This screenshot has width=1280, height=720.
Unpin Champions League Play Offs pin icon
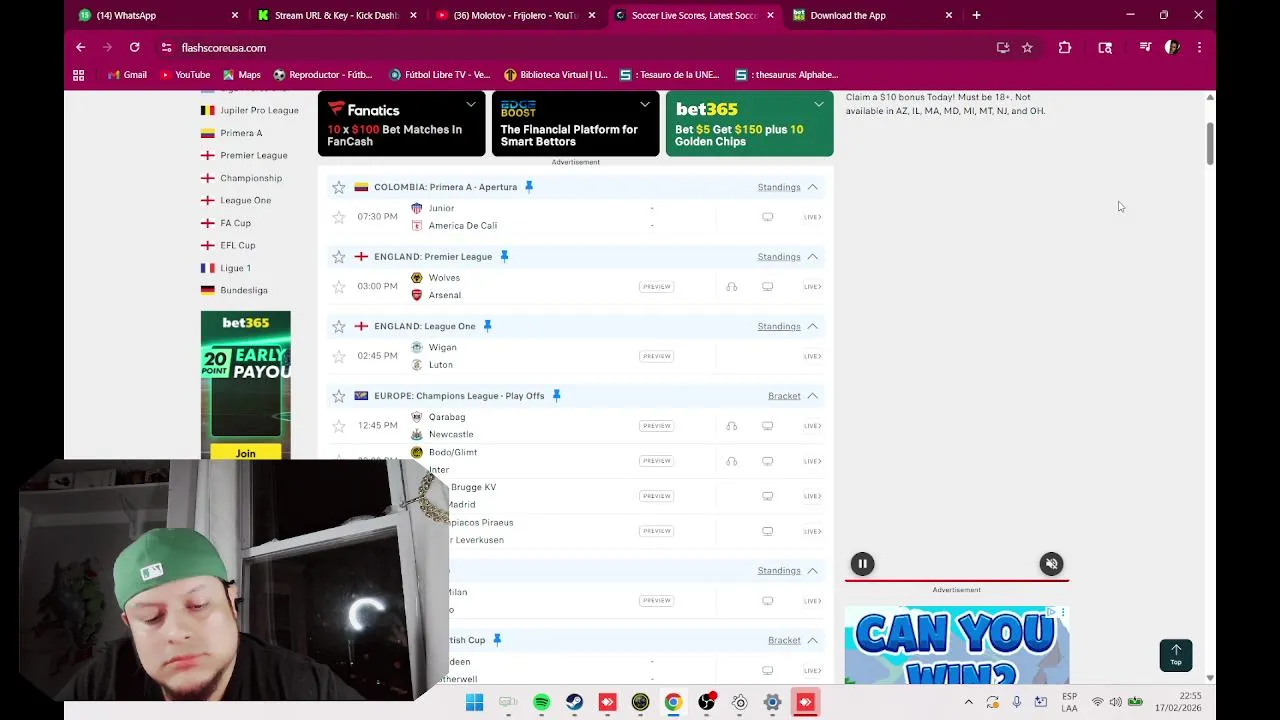pos(556,396)
